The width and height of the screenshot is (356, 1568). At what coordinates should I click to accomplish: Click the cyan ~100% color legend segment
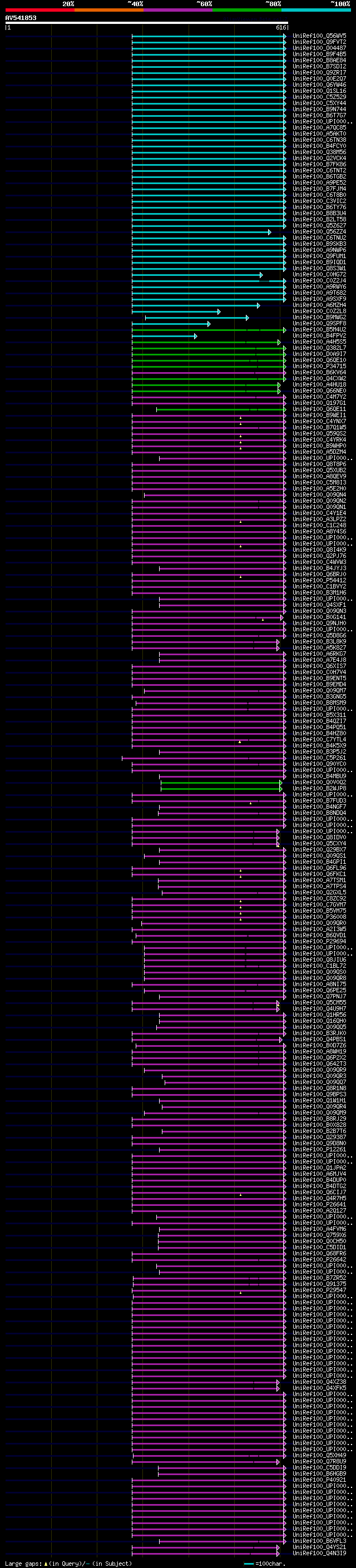point(316,10)
